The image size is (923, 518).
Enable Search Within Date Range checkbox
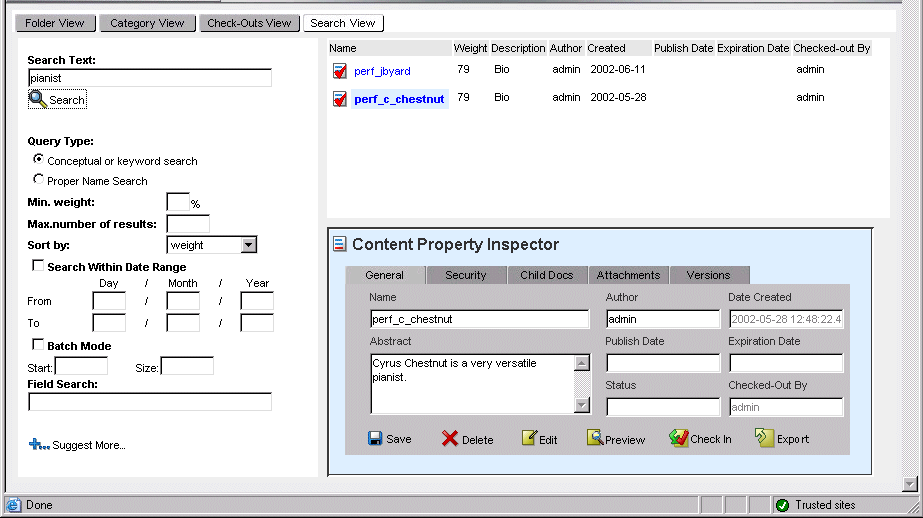click(38, 265)
